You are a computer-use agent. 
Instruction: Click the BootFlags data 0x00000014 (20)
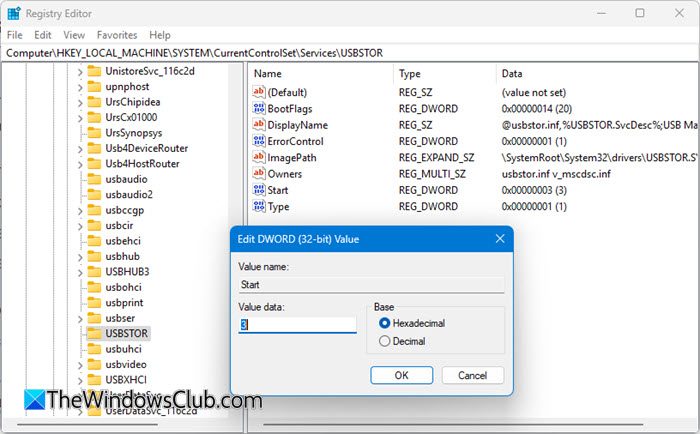537,108
